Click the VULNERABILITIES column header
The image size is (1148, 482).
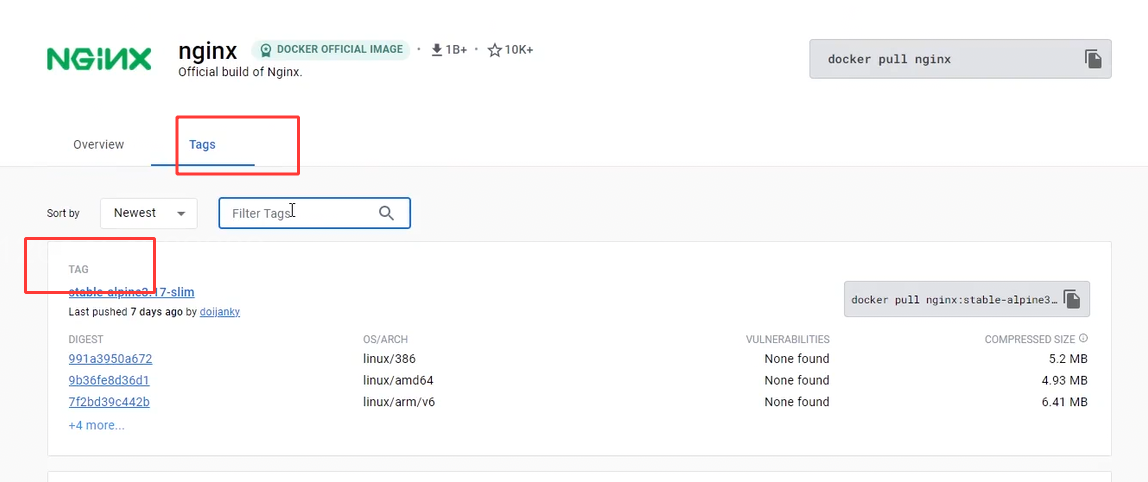pyautogui.click(x=788, y=339)
